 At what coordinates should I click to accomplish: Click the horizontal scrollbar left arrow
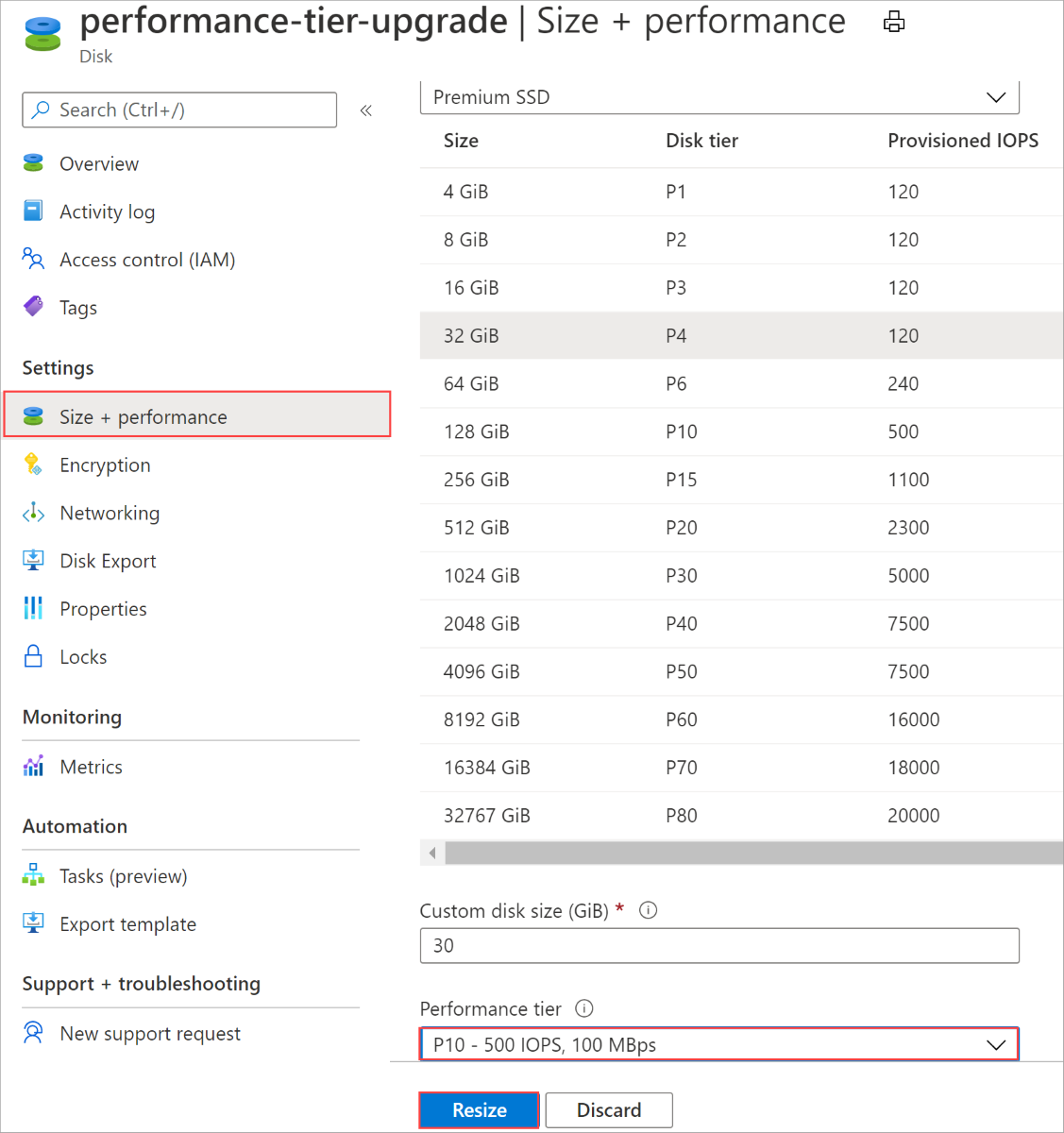432,854
